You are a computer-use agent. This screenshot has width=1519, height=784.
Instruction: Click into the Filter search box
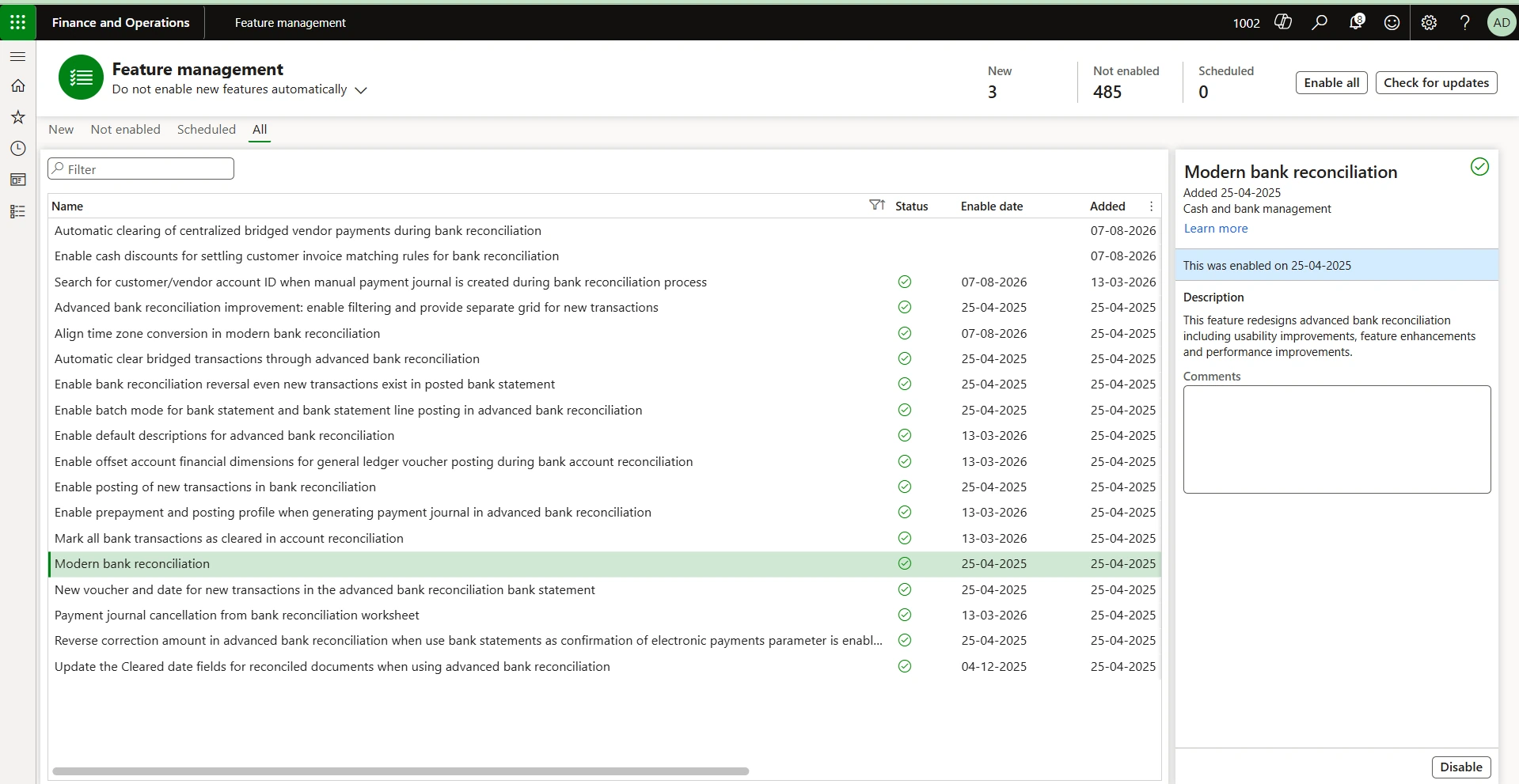pyautogui.click(x=141, y=169)
